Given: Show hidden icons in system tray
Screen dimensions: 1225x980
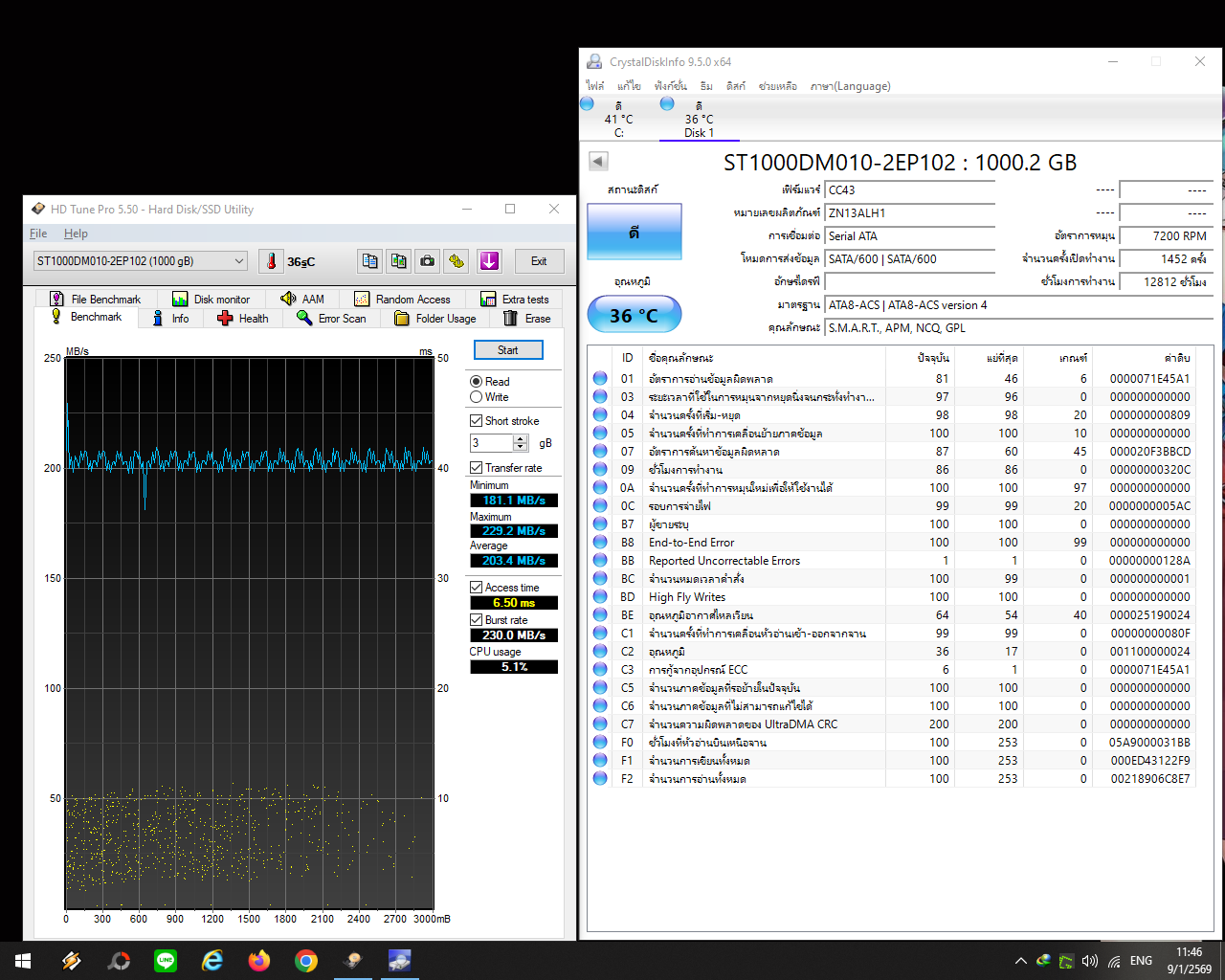Looking at the screenshot, I should pyautogui.click(x=1020, y=961).
